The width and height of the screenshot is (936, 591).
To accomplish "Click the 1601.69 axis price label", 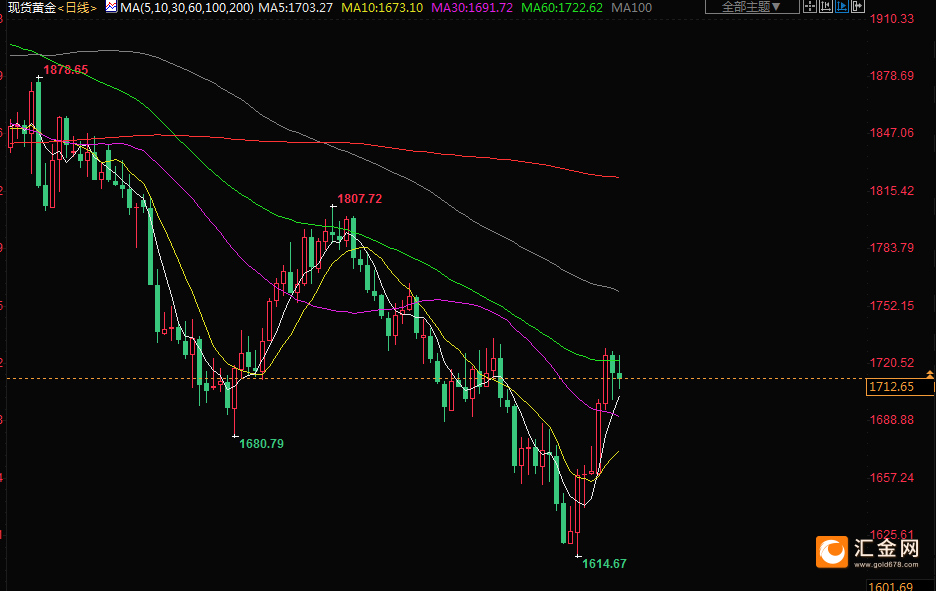I will 891,586.
